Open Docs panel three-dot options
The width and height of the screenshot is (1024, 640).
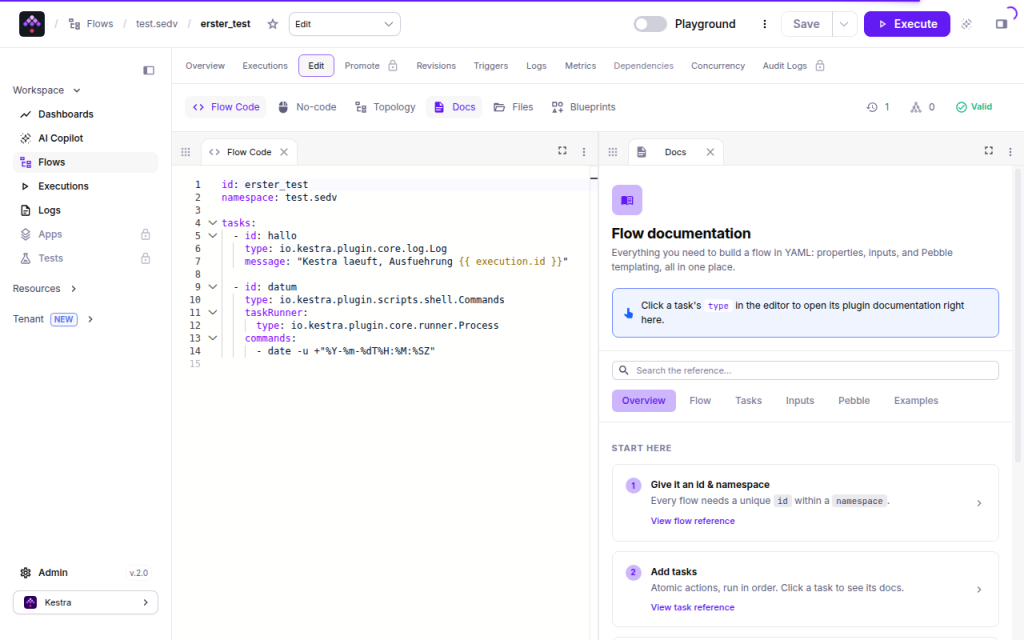[1010, 152]
